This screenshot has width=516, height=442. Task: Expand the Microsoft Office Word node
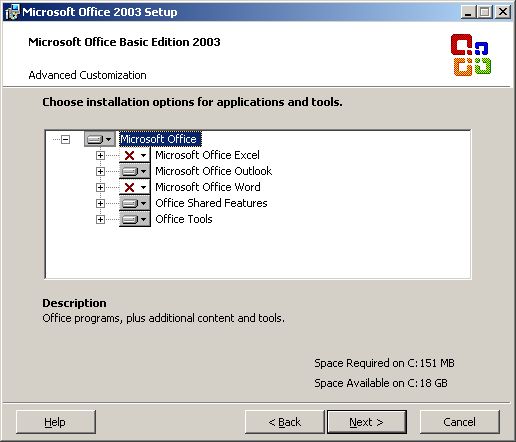[100, 187]
